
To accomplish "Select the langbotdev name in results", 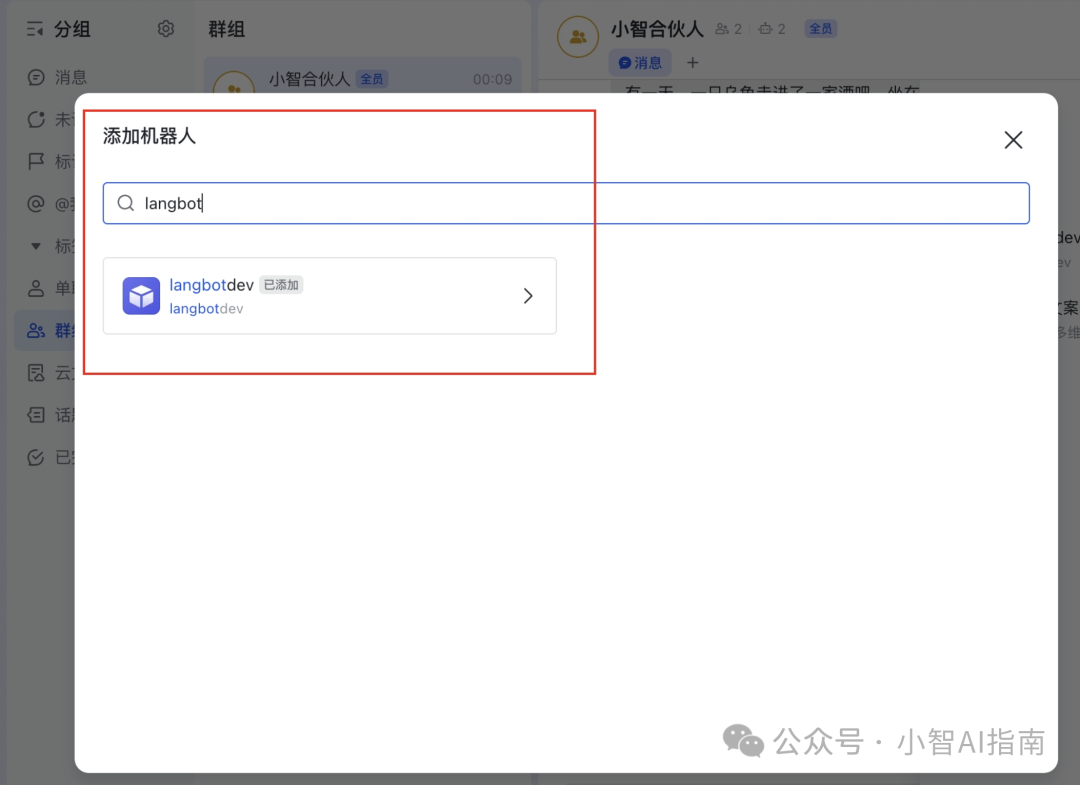I will (x=211, y=285).
